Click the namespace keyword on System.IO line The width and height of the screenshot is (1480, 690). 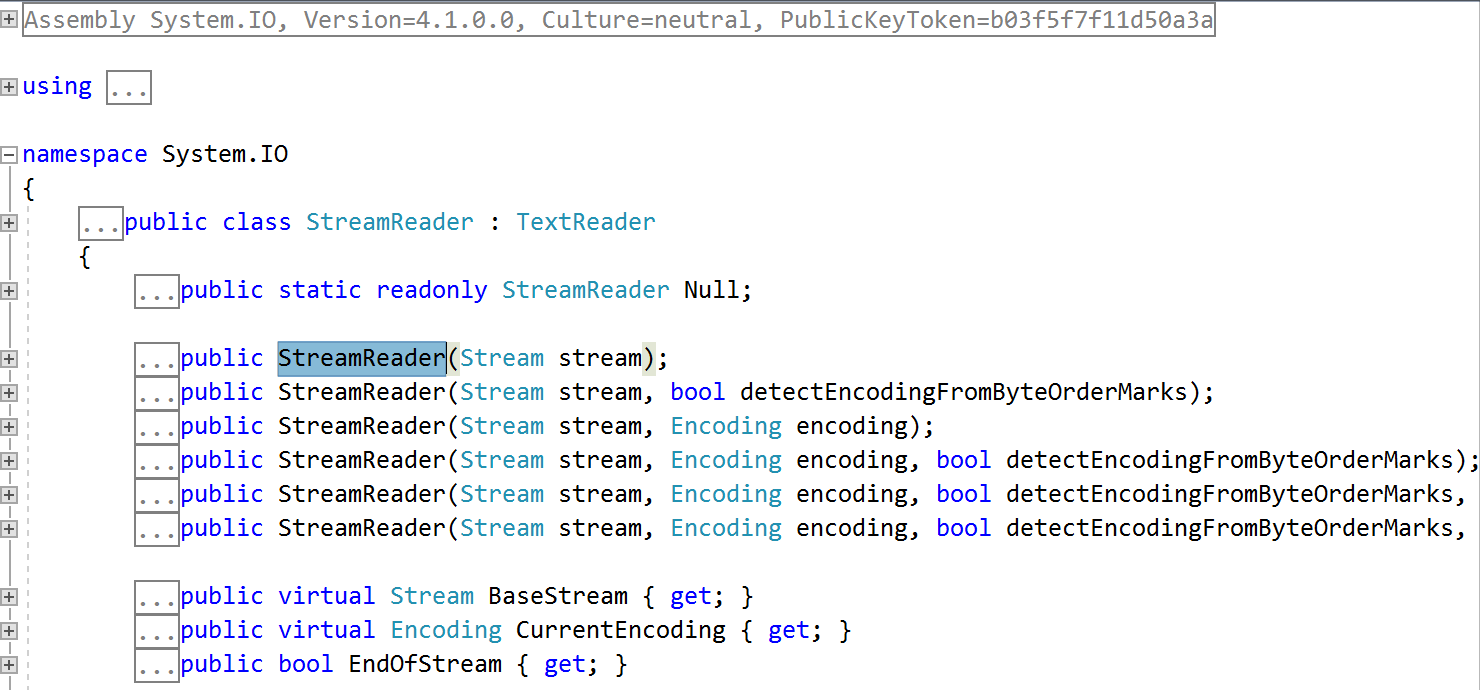pos(85,154)
